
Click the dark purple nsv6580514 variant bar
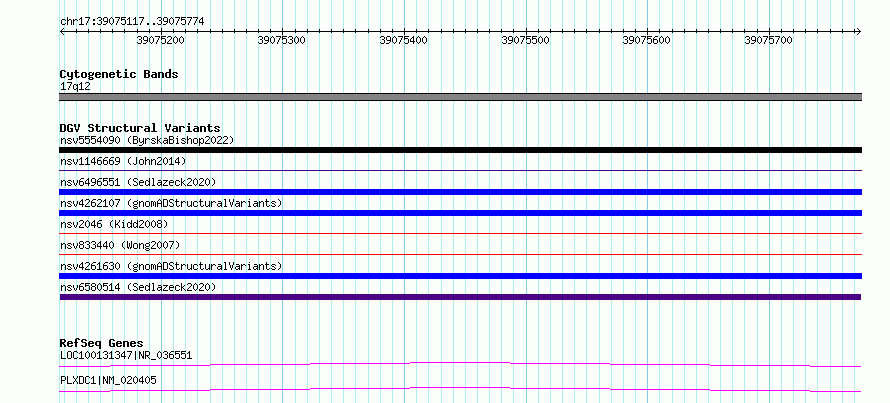(461, 297)
